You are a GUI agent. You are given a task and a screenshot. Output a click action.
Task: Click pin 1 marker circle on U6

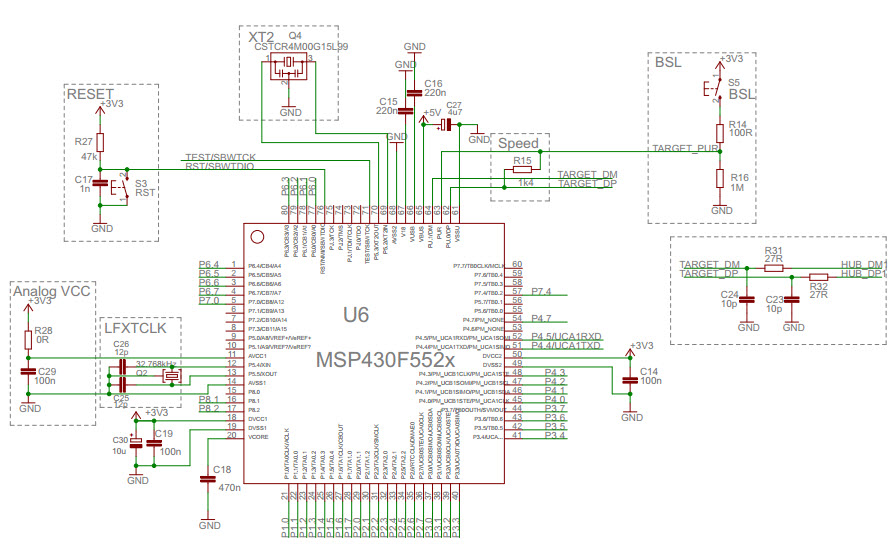point(257,237)
